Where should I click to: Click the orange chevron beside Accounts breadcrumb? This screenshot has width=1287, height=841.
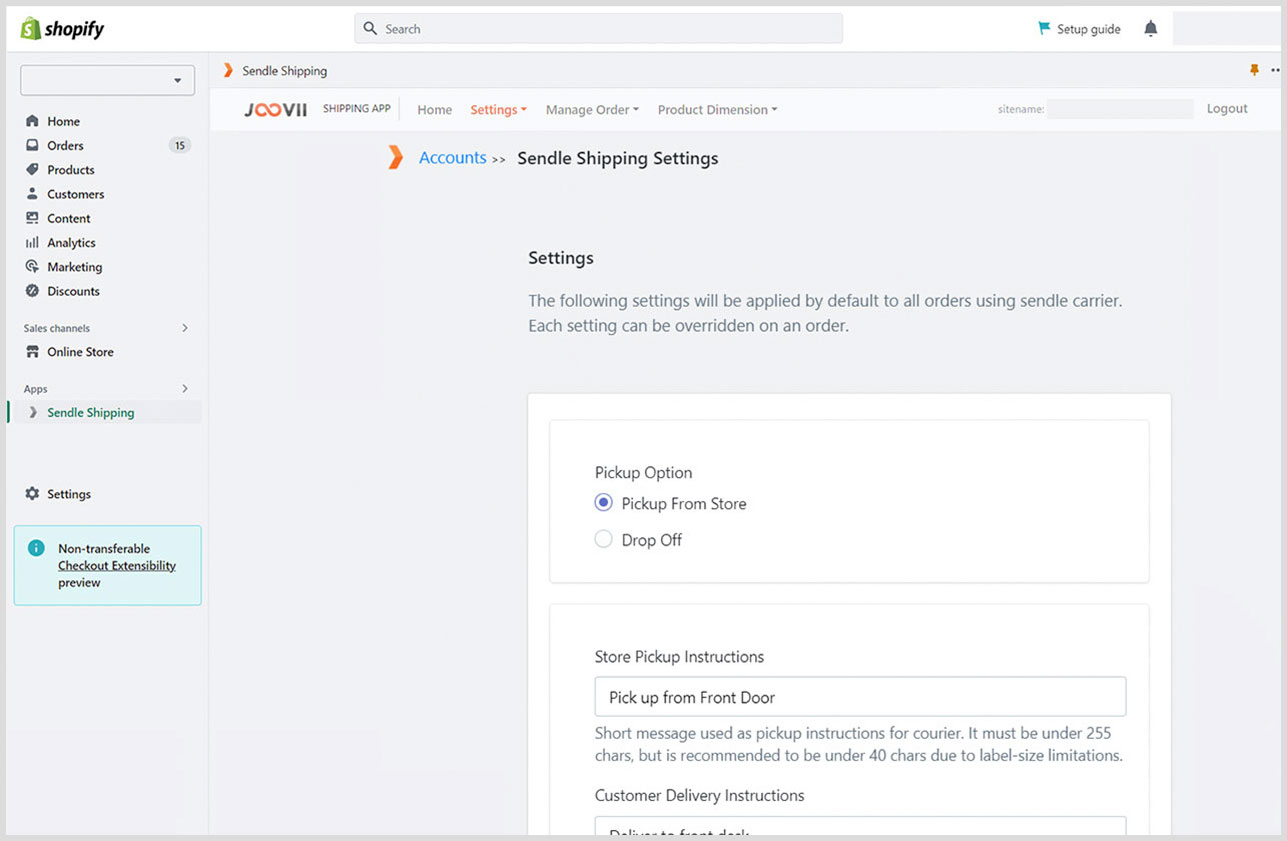click(x=396, y=157)
